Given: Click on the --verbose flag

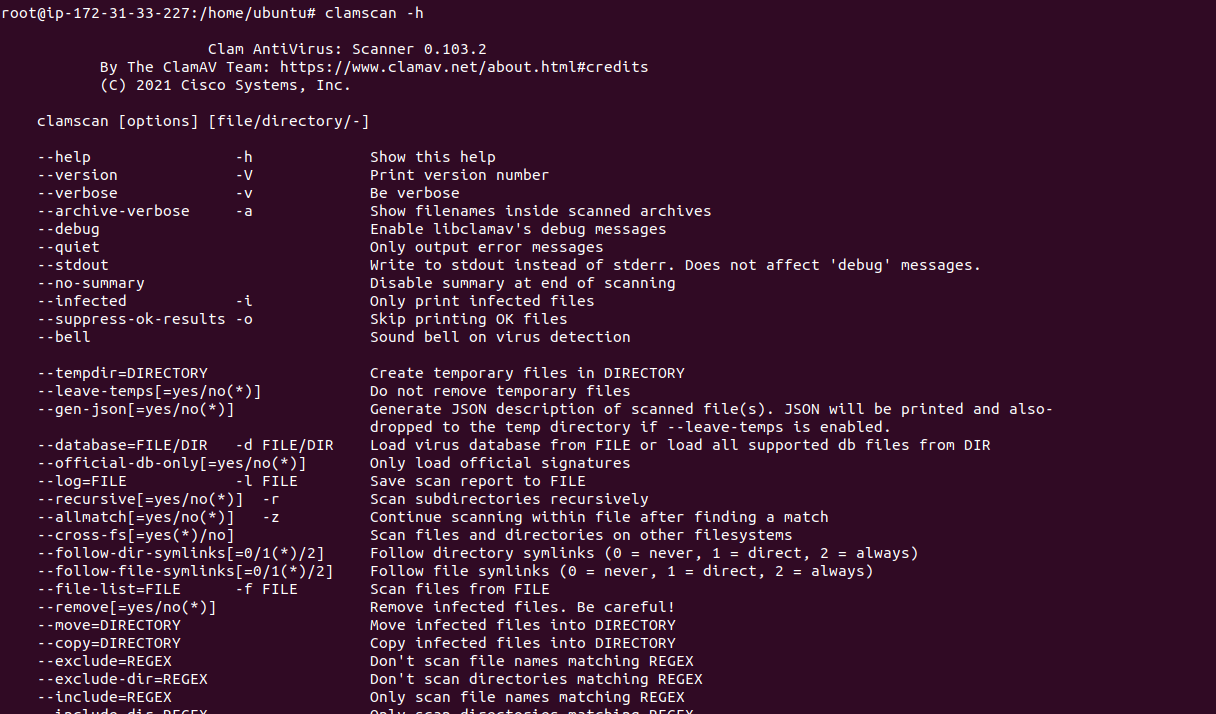Looking at the screenshot, I should coord(78,193).
